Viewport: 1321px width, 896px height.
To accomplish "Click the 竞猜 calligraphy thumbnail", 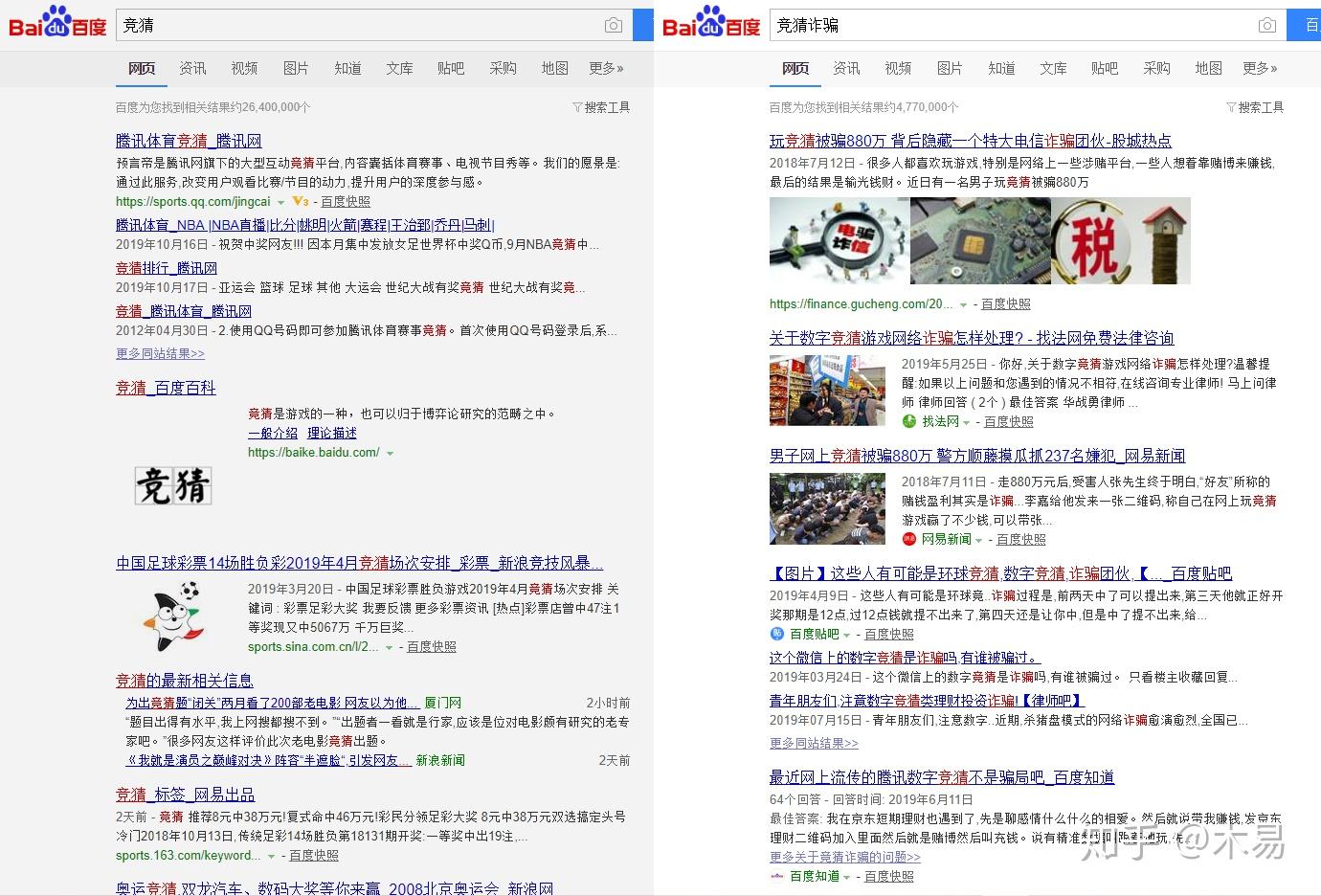I will pos(173,485).
